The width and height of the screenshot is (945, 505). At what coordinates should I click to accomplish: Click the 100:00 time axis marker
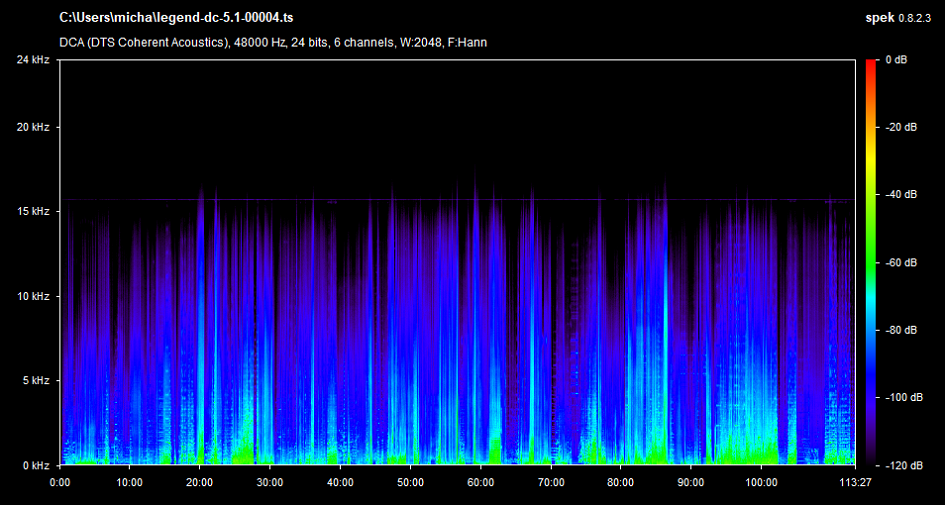click(x=761, y=481)
